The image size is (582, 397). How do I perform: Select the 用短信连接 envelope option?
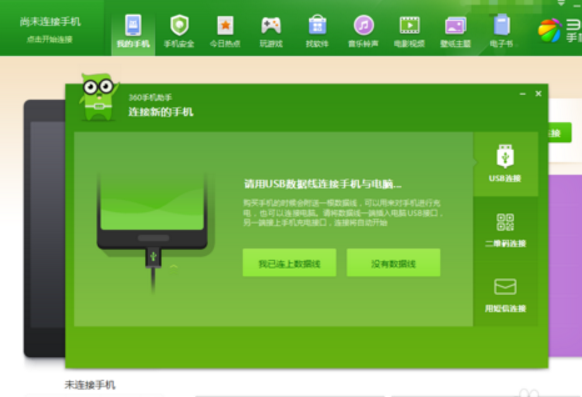point(505,295)
